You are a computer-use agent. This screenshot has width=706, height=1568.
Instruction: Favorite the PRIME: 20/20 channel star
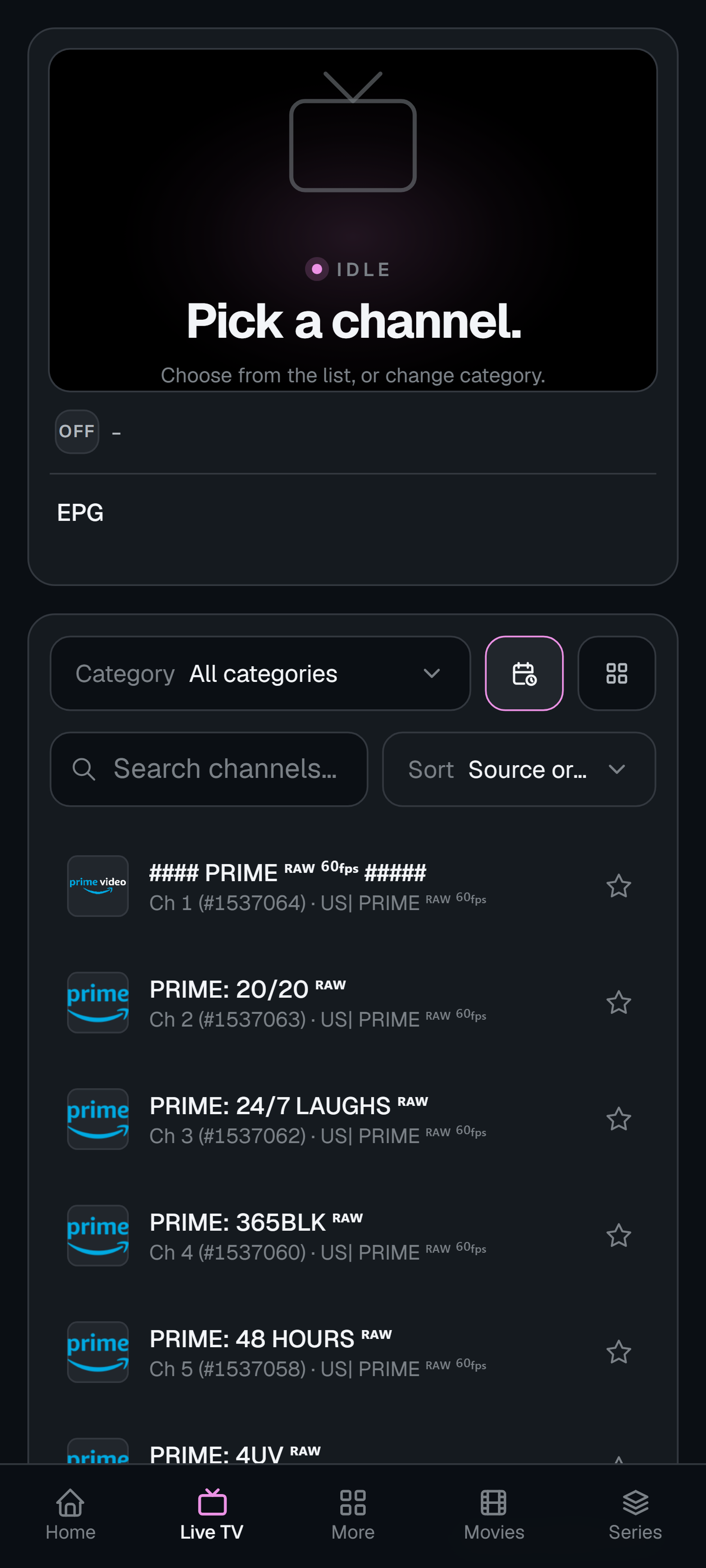(618, 1002)
